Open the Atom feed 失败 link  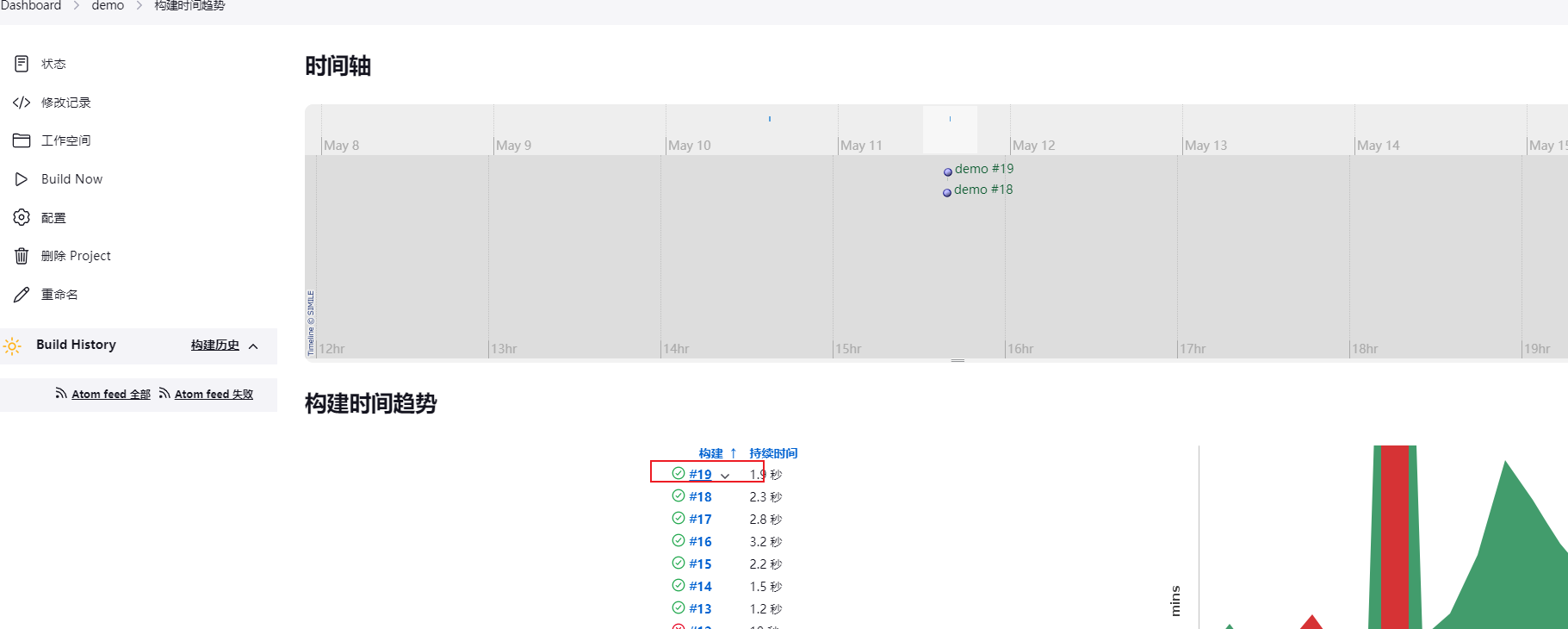[214, 395]
